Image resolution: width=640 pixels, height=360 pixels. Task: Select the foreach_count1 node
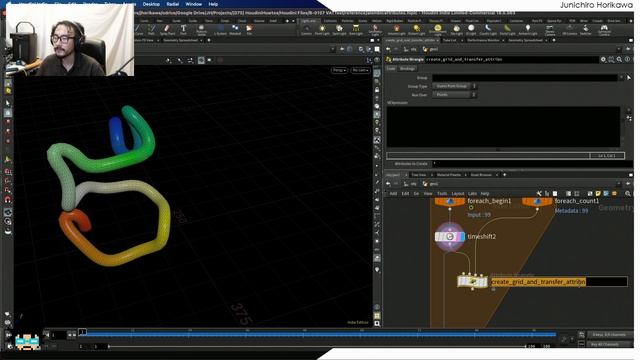(x=537, y=202)
